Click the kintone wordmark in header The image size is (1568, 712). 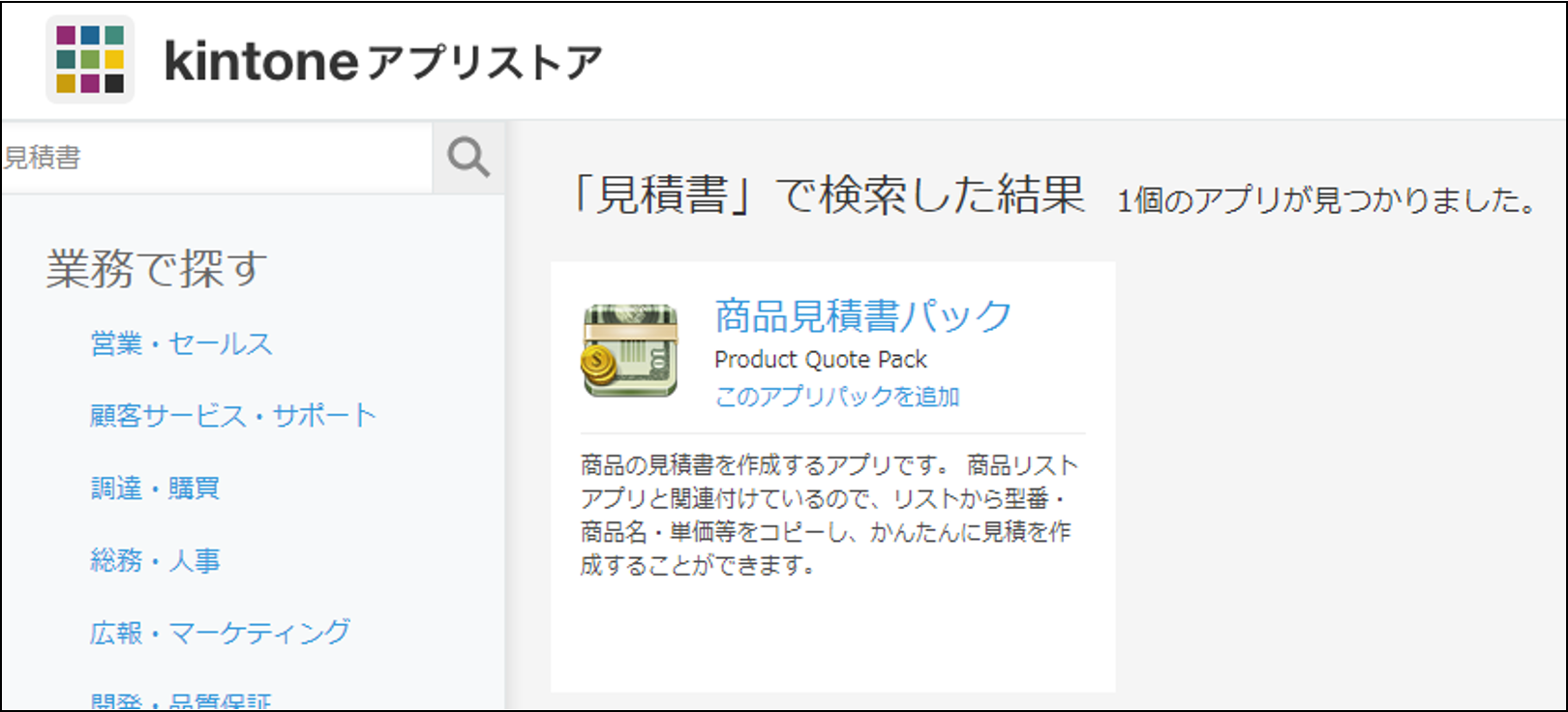pos(261,61)
